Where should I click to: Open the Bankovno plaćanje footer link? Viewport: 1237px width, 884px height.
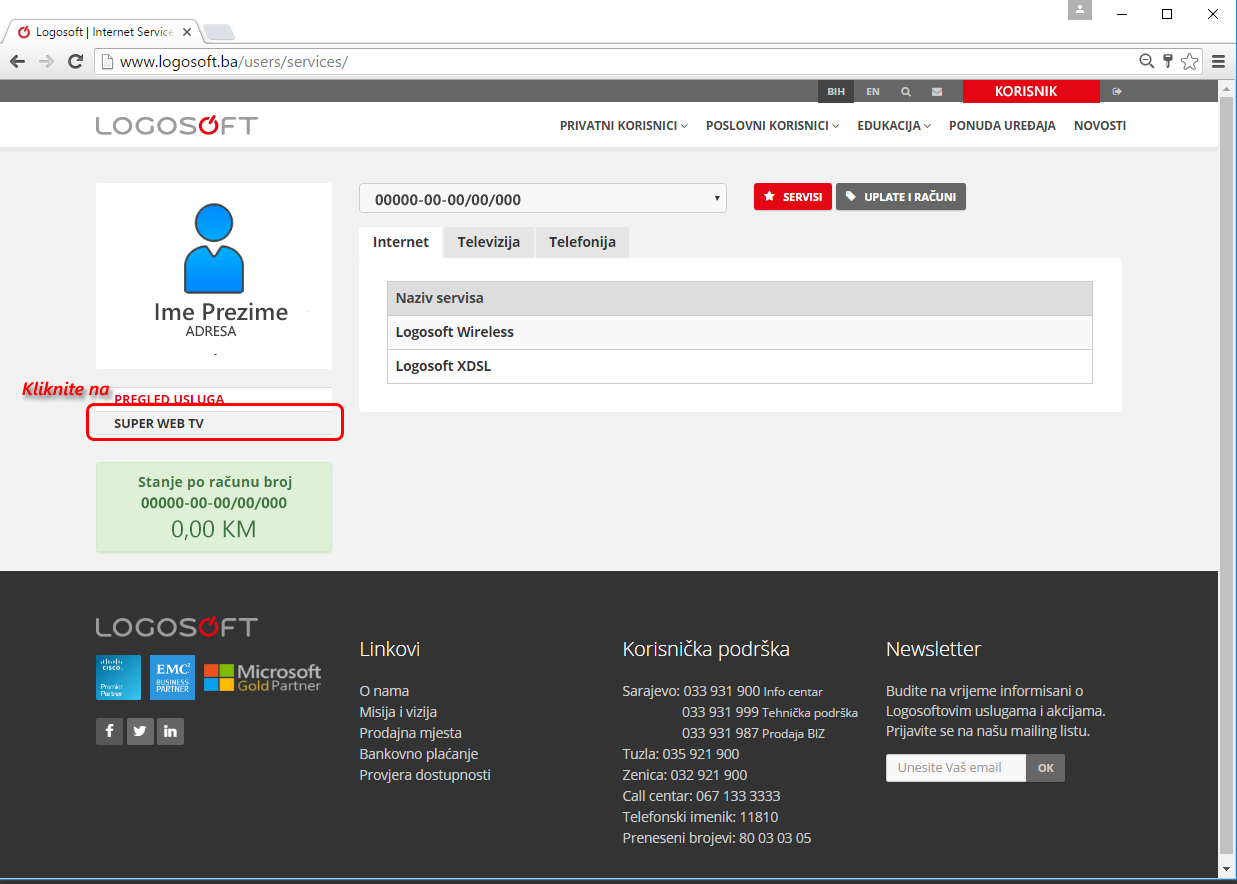click(419, 754)
